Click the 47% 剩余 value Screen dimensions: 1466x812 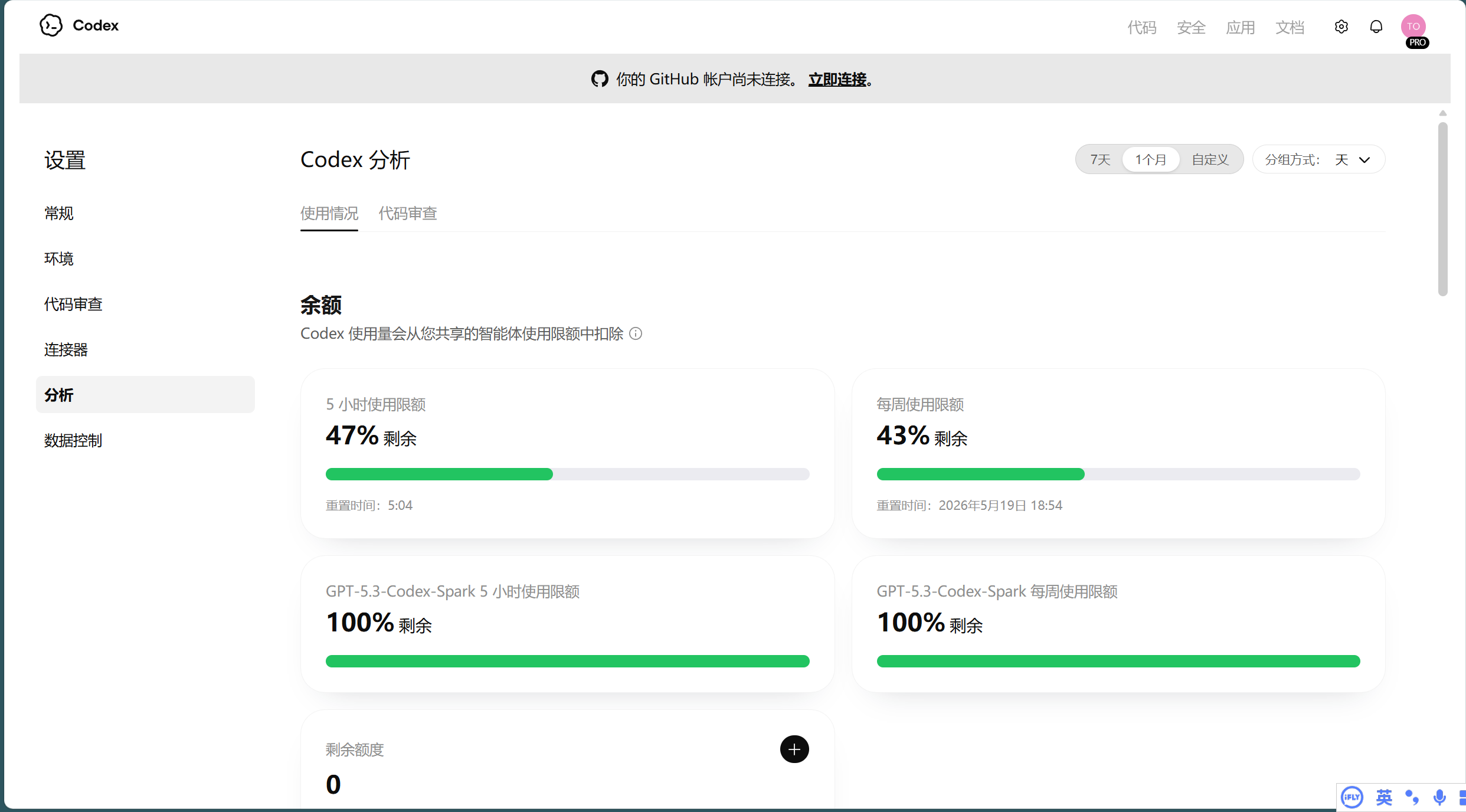pyautogui.click(x=371, y=436)
